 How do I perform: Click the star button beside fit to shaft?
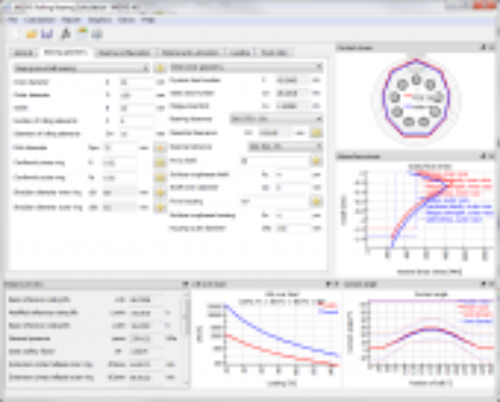(316, 161)
